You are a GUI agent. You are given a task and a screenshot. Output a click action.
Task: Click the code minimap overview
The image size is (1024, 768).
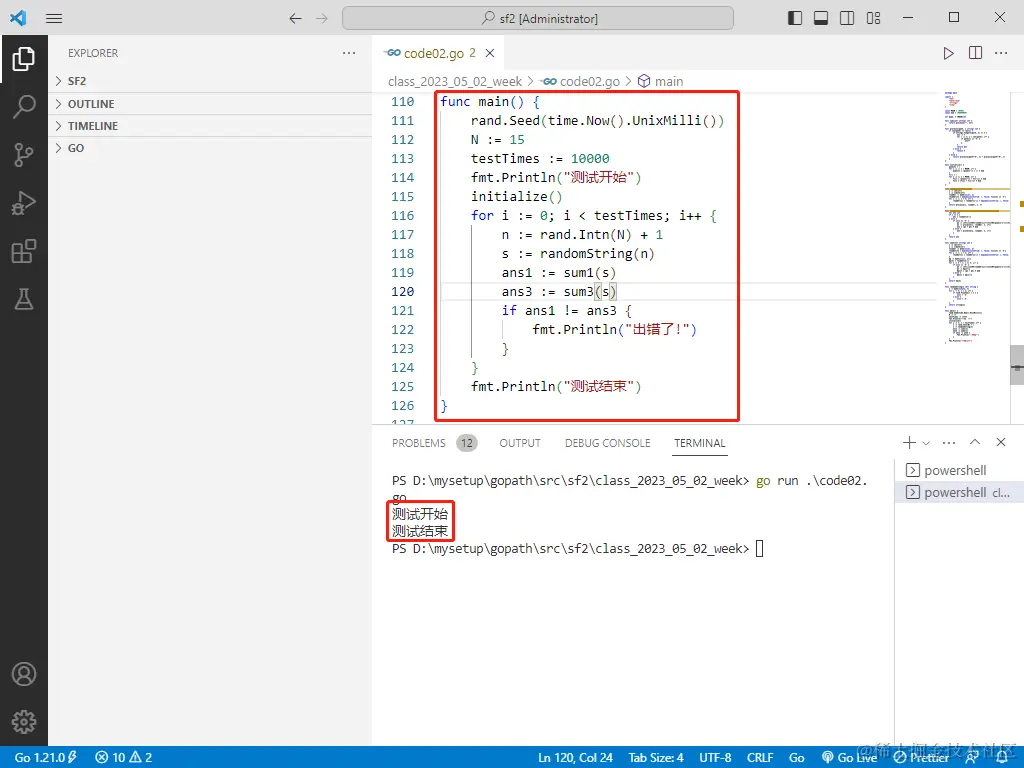pyautogui.click(x=976, y=217)
